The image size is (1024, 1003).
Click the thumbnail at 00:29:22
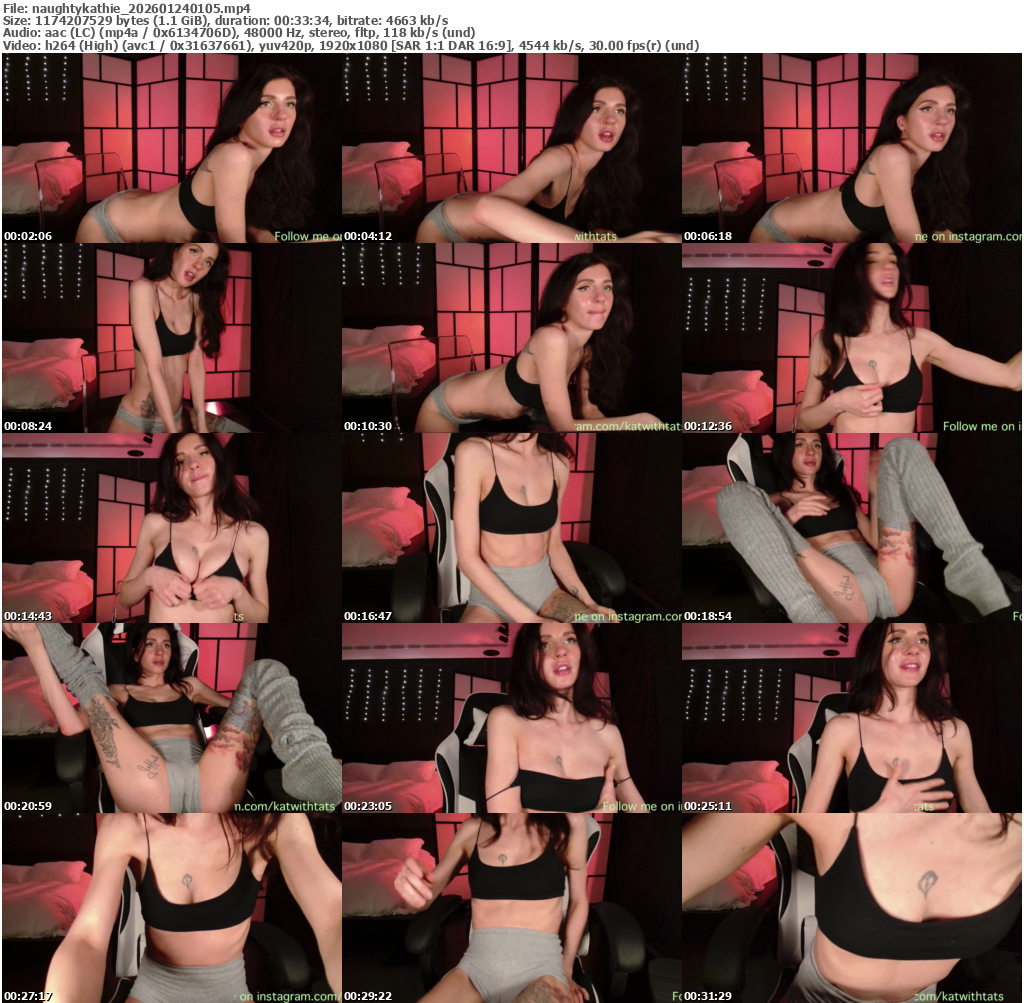(511, 908)
